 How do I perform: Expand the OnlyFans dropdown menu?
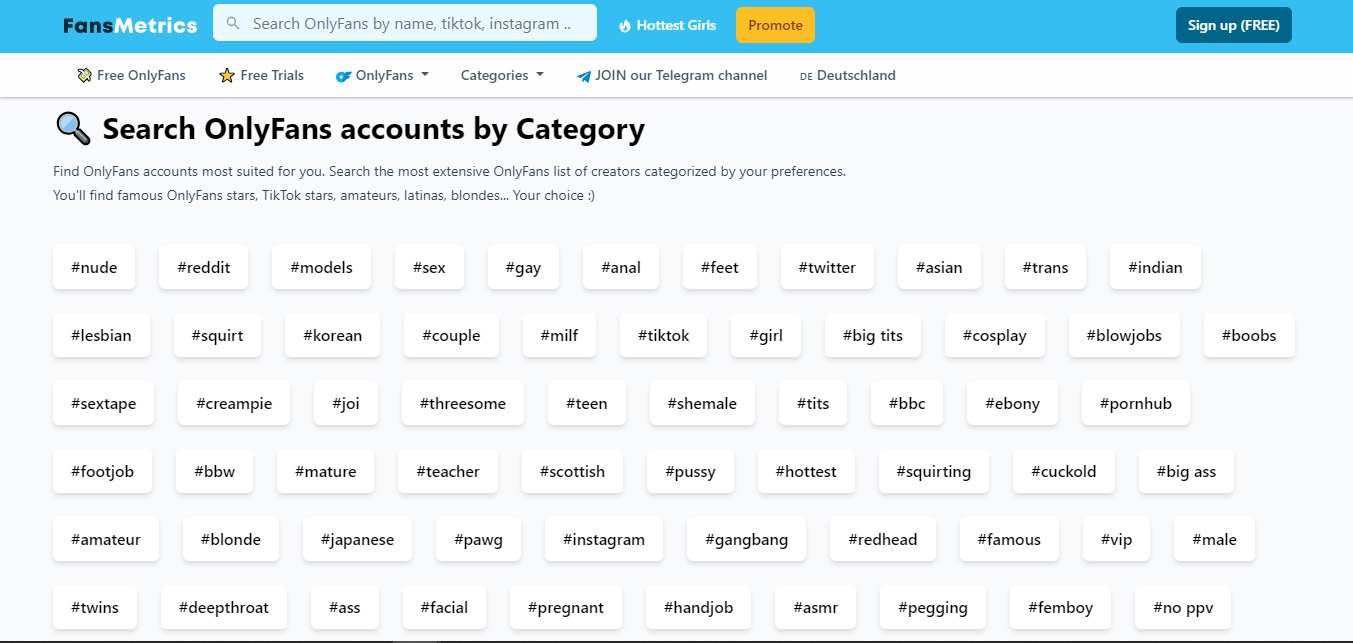383,75
